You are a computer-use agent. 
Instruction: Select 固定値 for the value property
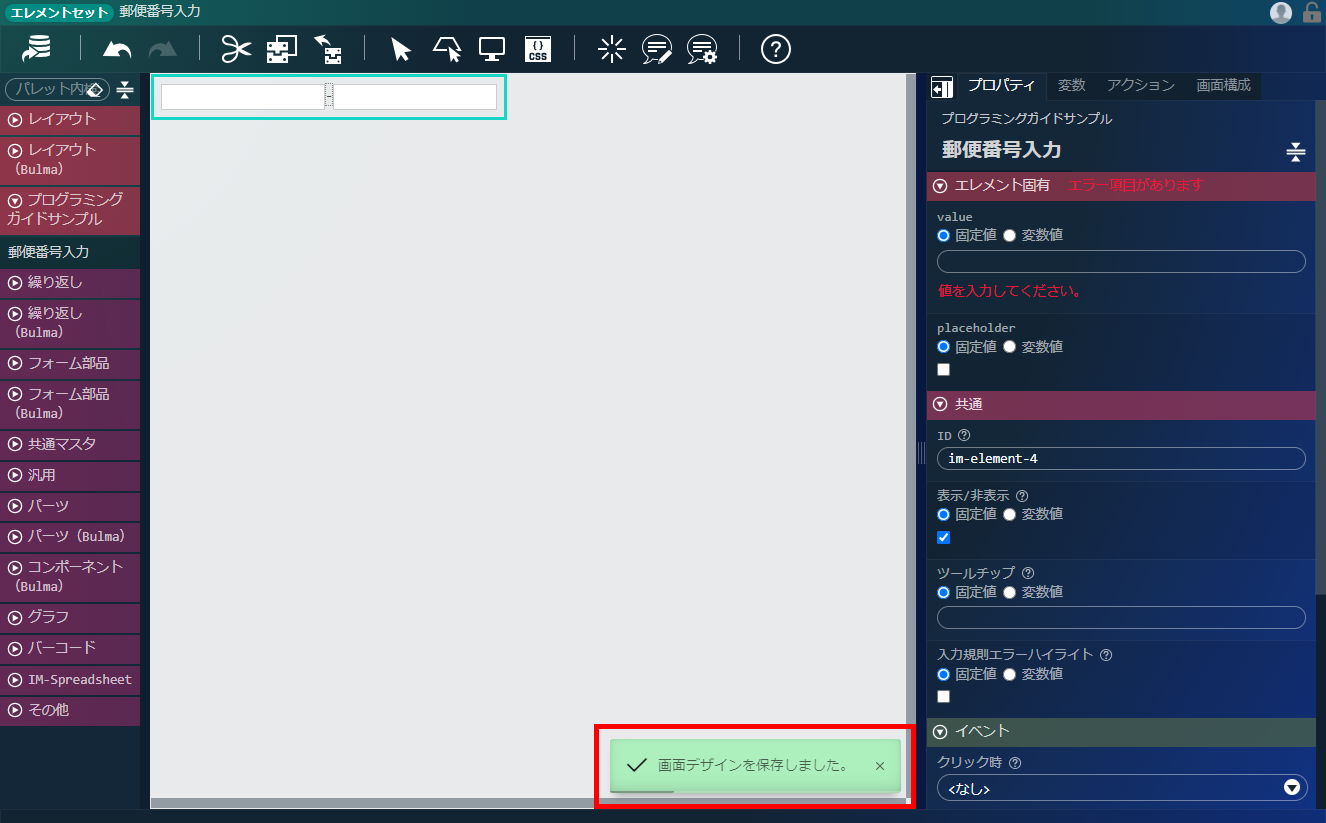[x=943, y=236]
